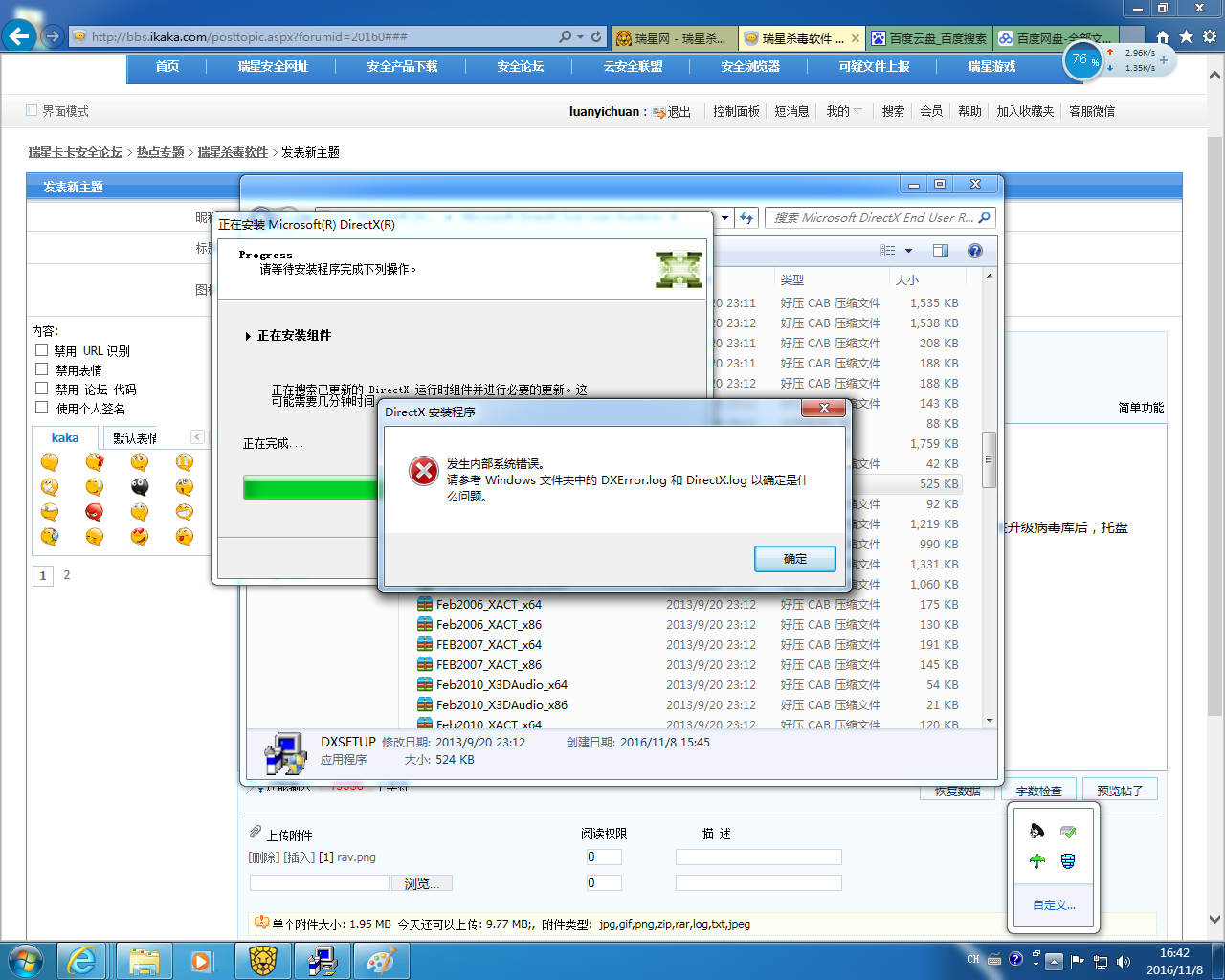
Task: Click the 自定义... link in tray popup
Action: (1054, 904)
